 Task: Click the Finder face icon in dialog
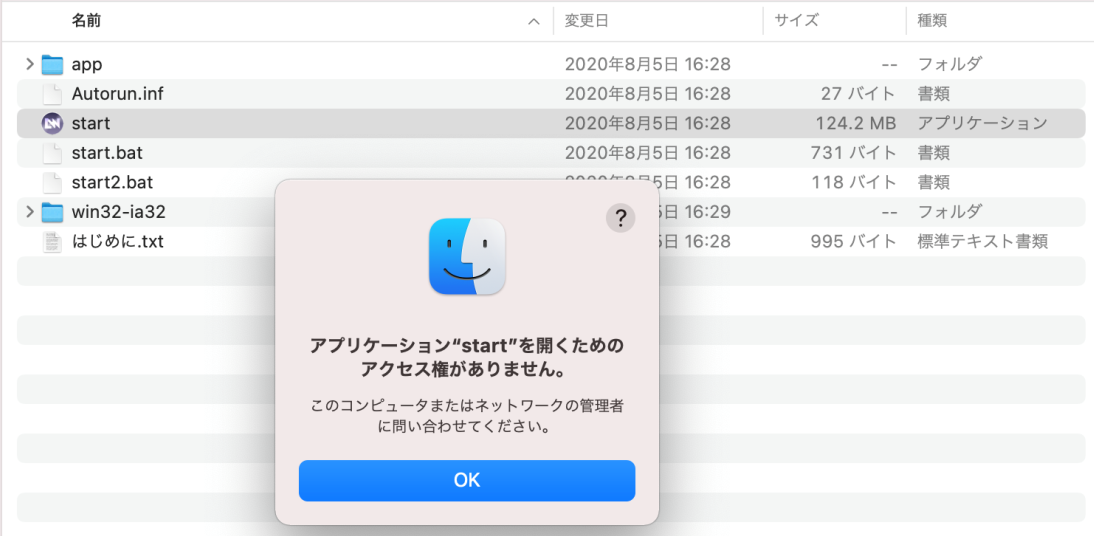pos(467,257)
